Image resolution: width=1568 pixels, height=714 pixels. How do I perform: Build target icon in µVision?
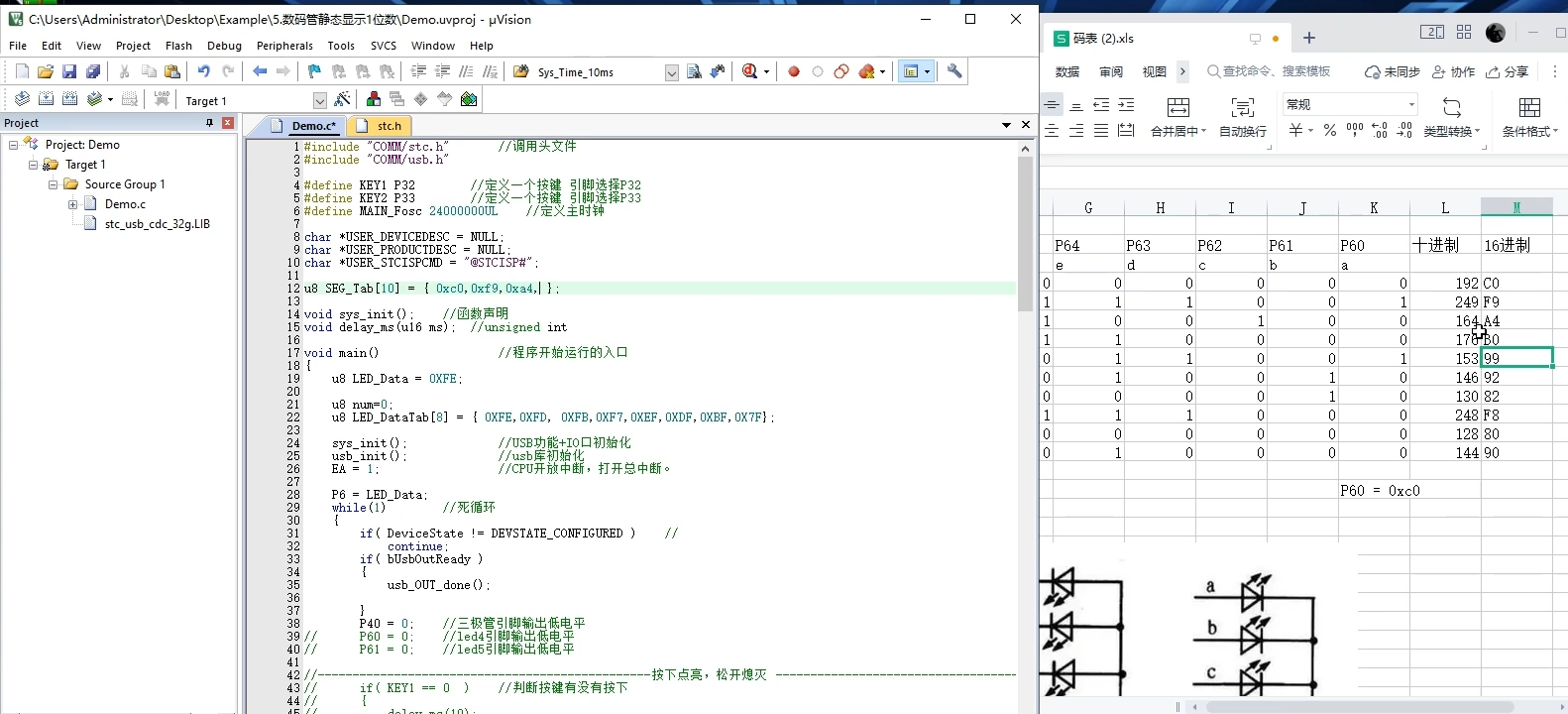pos(46,99)
